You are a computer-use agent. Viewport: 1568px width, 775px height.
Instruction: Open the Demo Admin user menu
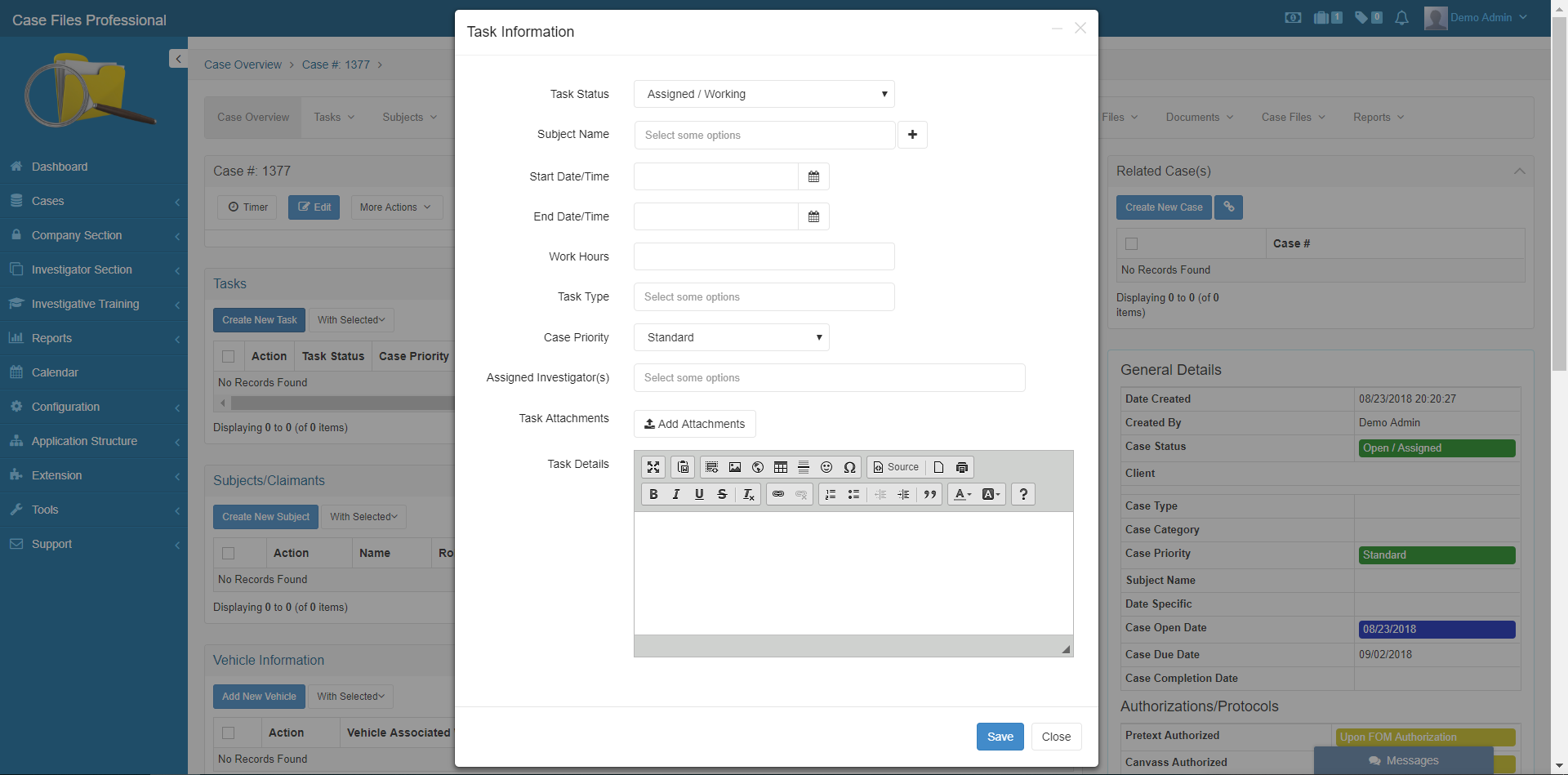(x=1476, y=17)
